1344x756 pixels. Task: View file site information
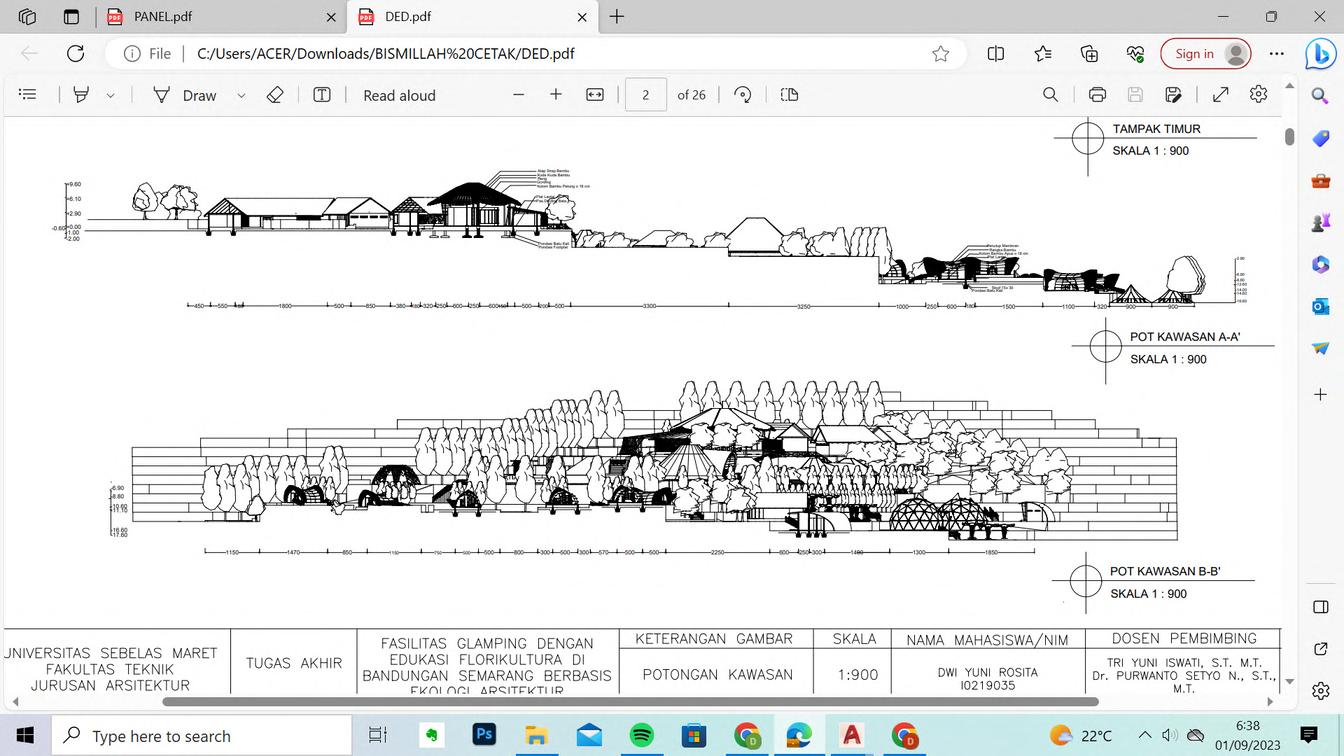(147, 54)
